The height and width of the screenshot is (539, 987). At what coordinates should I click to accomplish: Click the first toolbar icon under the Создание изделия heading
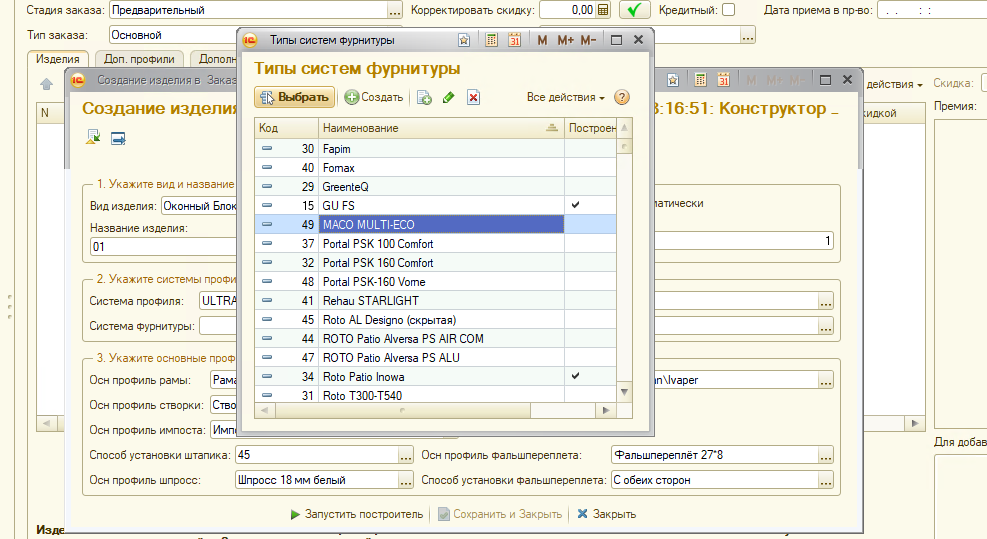coord(93,137)
